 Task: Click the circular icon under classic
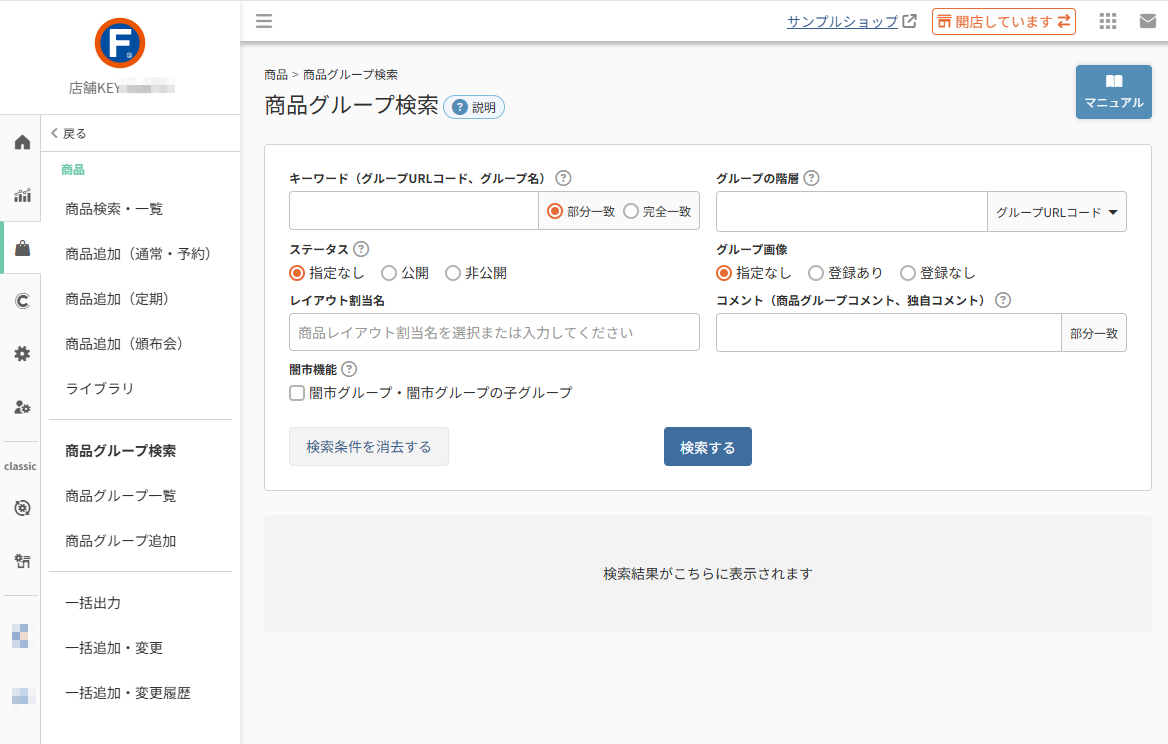pos(22,508)
